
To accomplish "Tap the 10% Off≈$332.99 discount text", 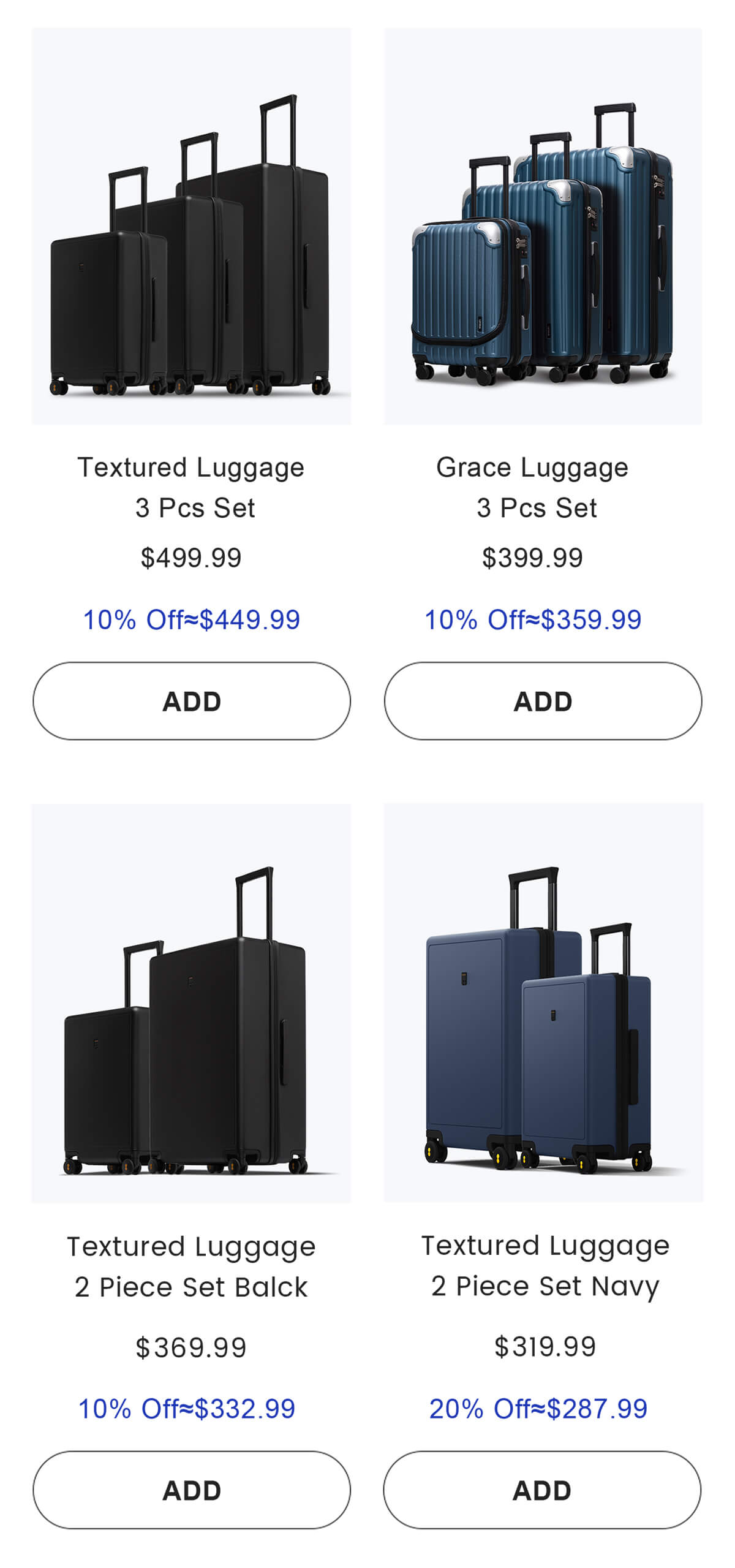I will 187,1409.
